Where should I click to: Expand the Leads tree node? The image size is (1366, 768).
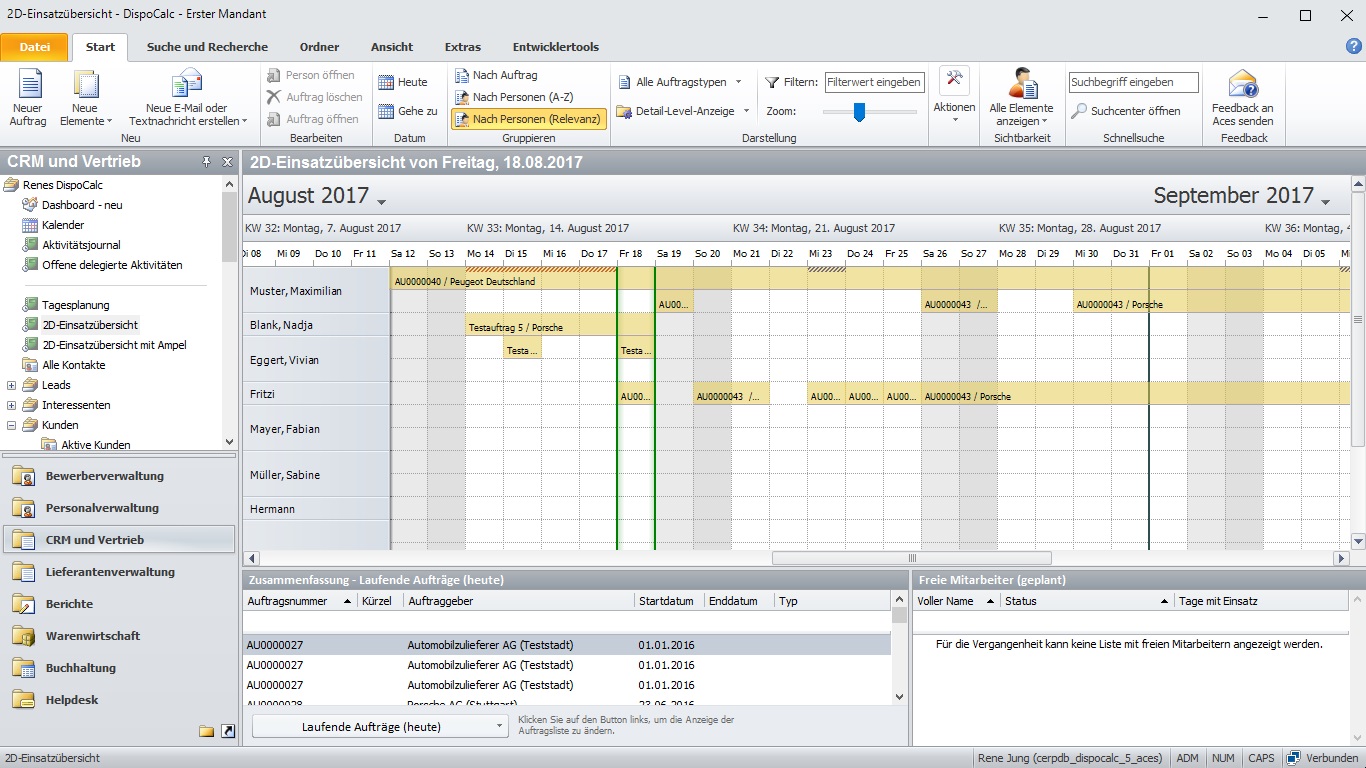tap(12, 385)
